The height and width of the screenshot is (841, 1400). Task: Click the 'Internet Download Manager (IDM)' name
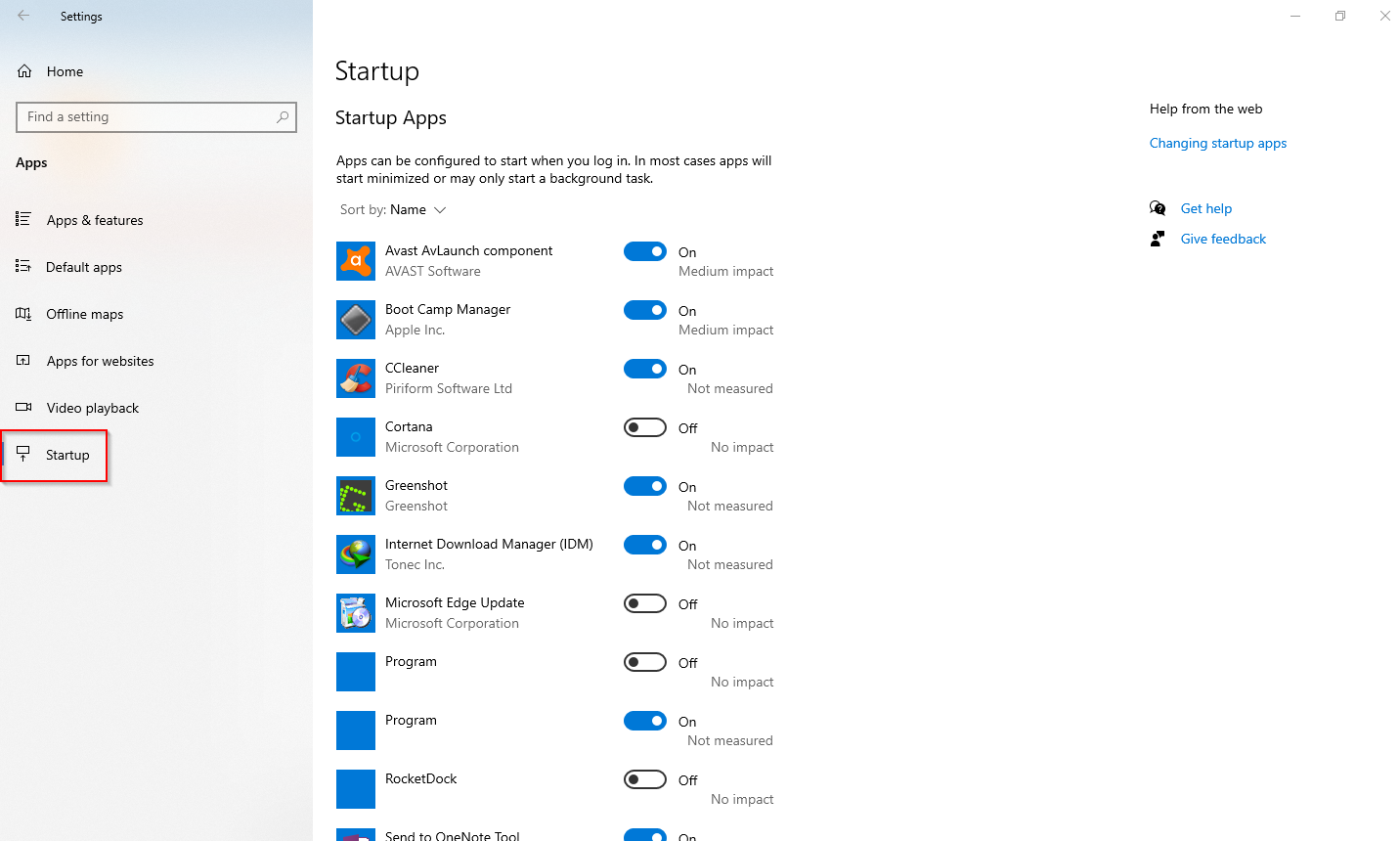pyautogui.click(x=489, y=544)
